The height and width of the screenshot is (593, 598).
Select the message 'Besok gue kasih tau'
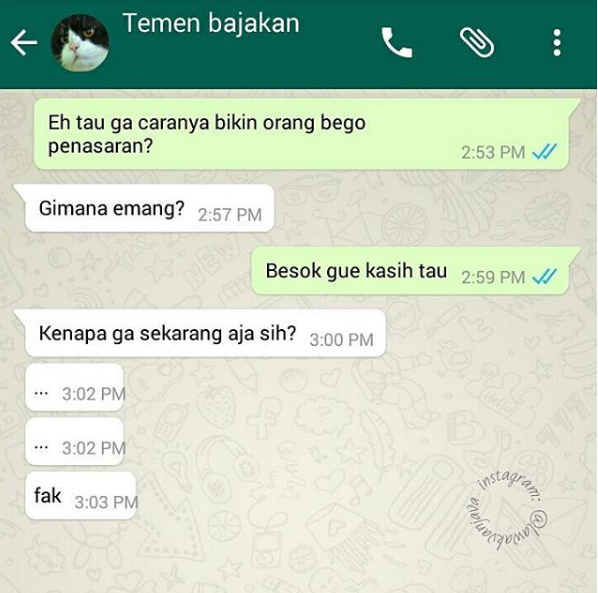pos(410,271)
